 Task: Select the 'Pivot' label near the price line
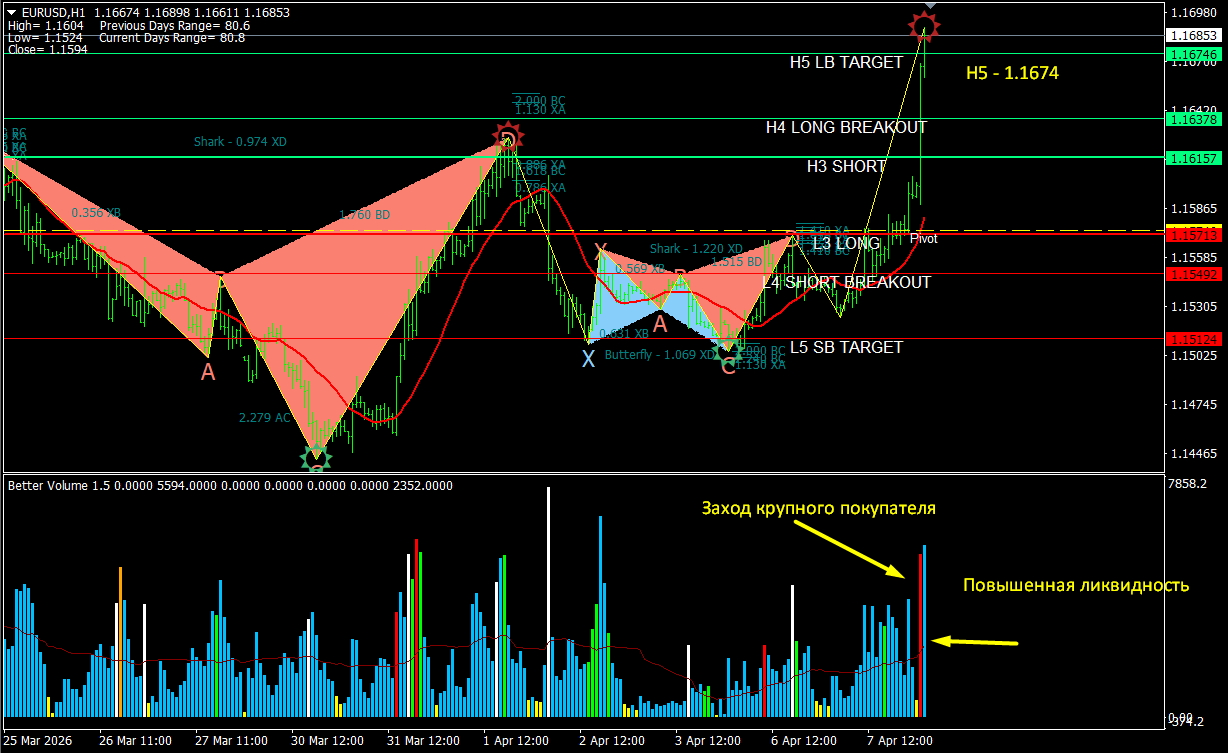point(924,239)
